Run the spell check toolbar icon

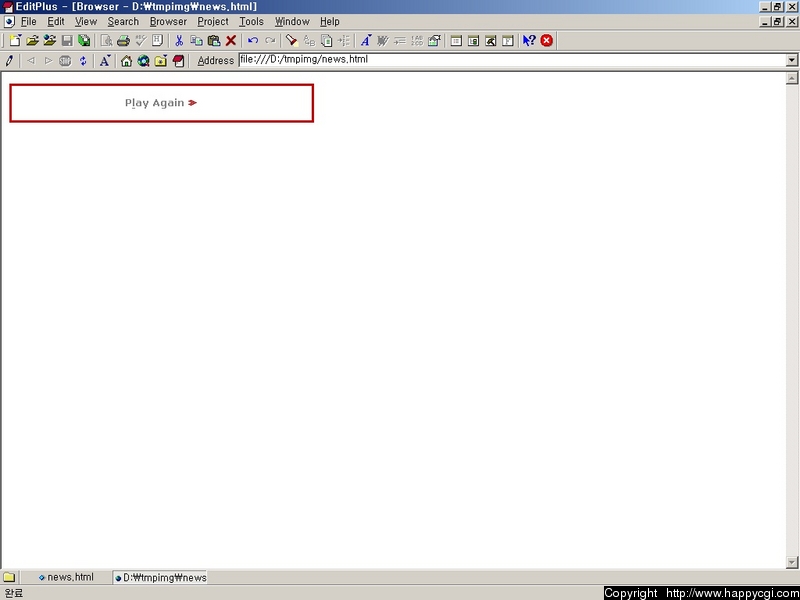140,40
